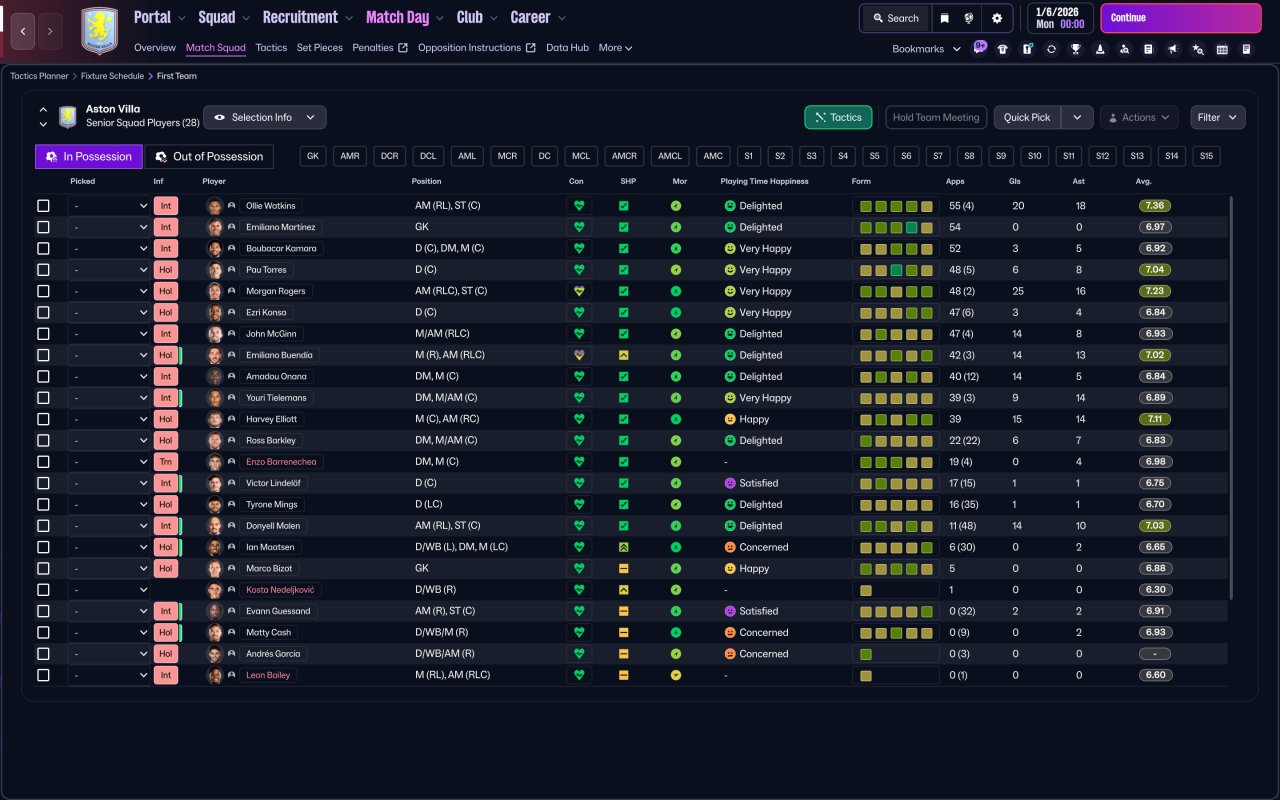Click Pau Torres' Hol info badge
1280x800 pixels.
[x=166, y=270]
